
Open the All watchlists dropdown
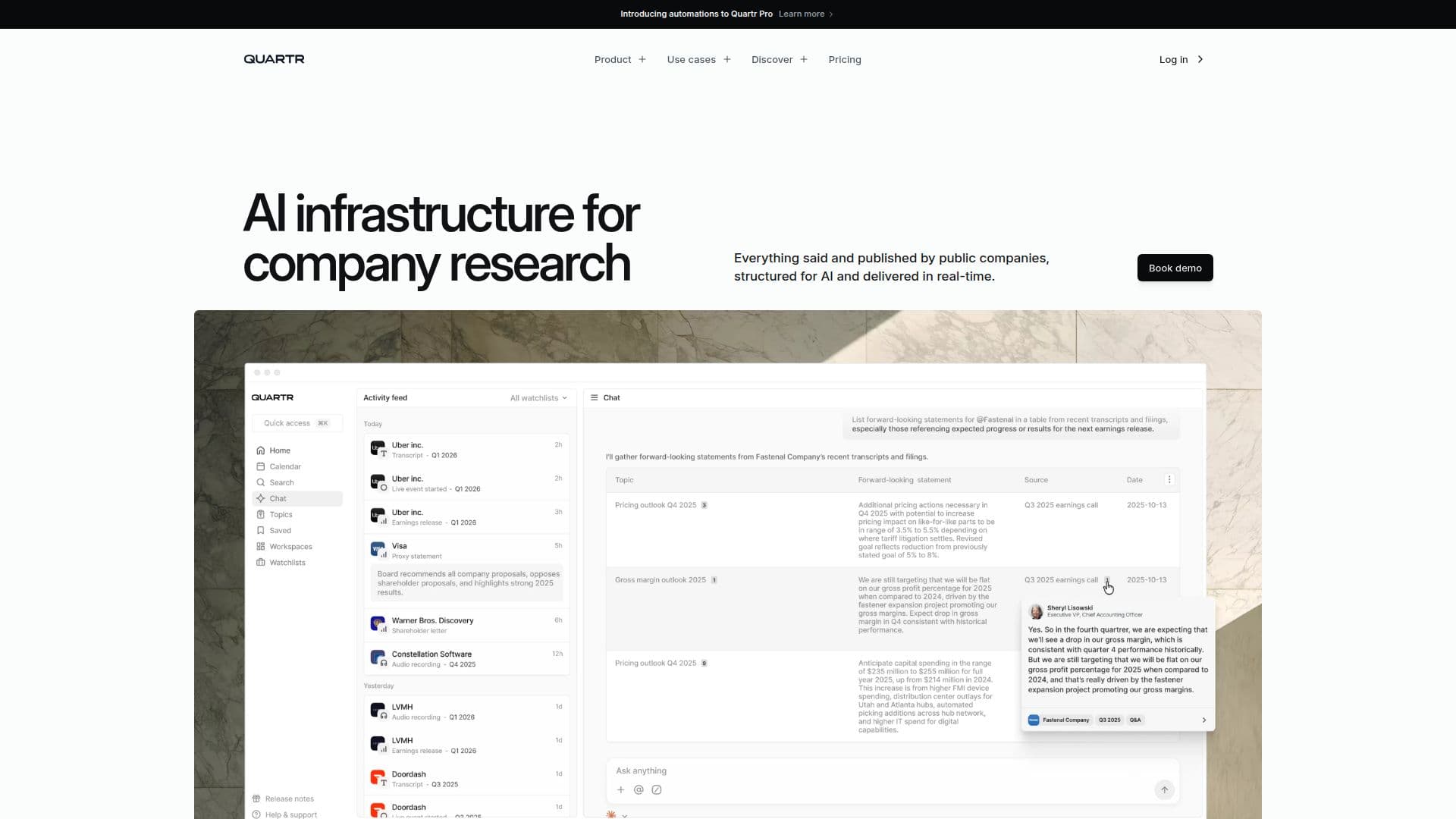(538, 398)
